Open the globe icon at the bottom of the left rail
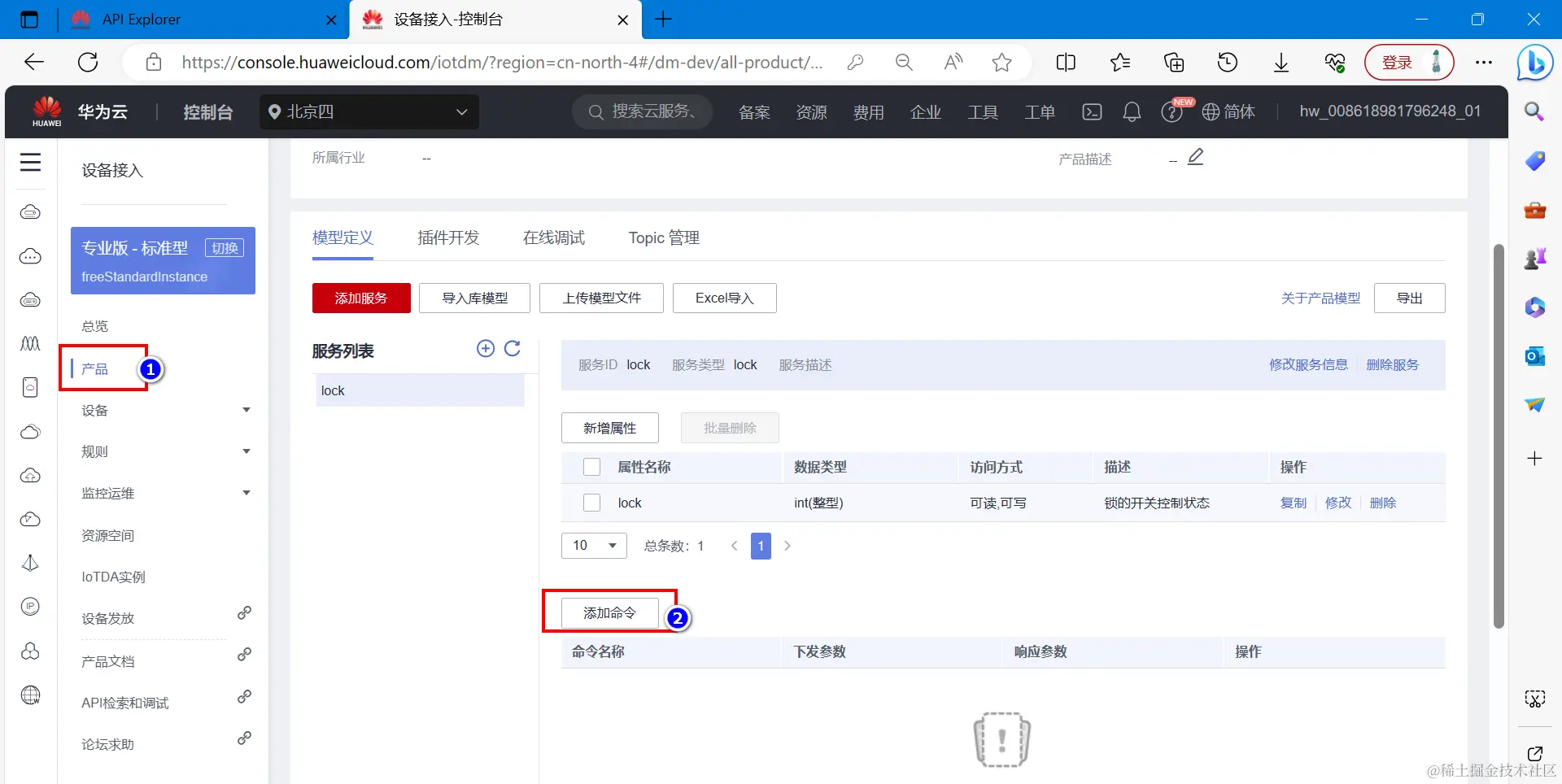The width and height of the screenshot is (1562, 784). (x=30, y=695)
